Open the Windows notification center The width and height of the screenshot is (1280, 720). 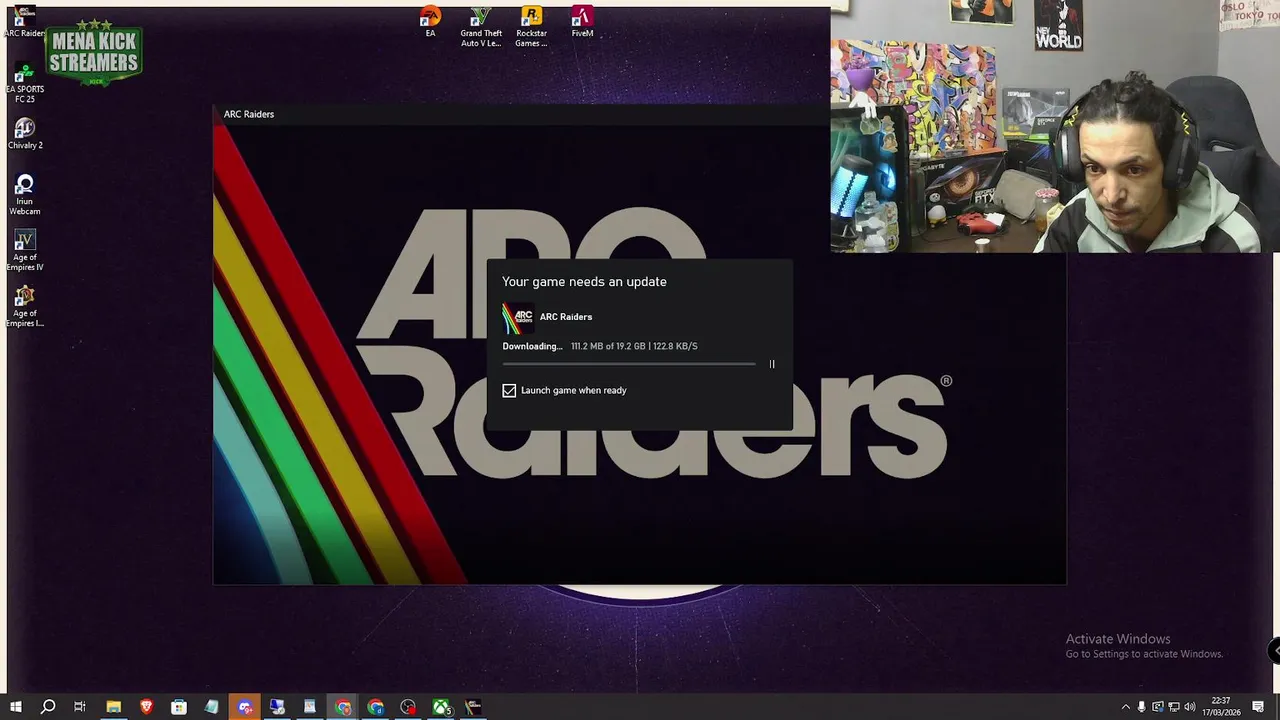point(1258,707)
